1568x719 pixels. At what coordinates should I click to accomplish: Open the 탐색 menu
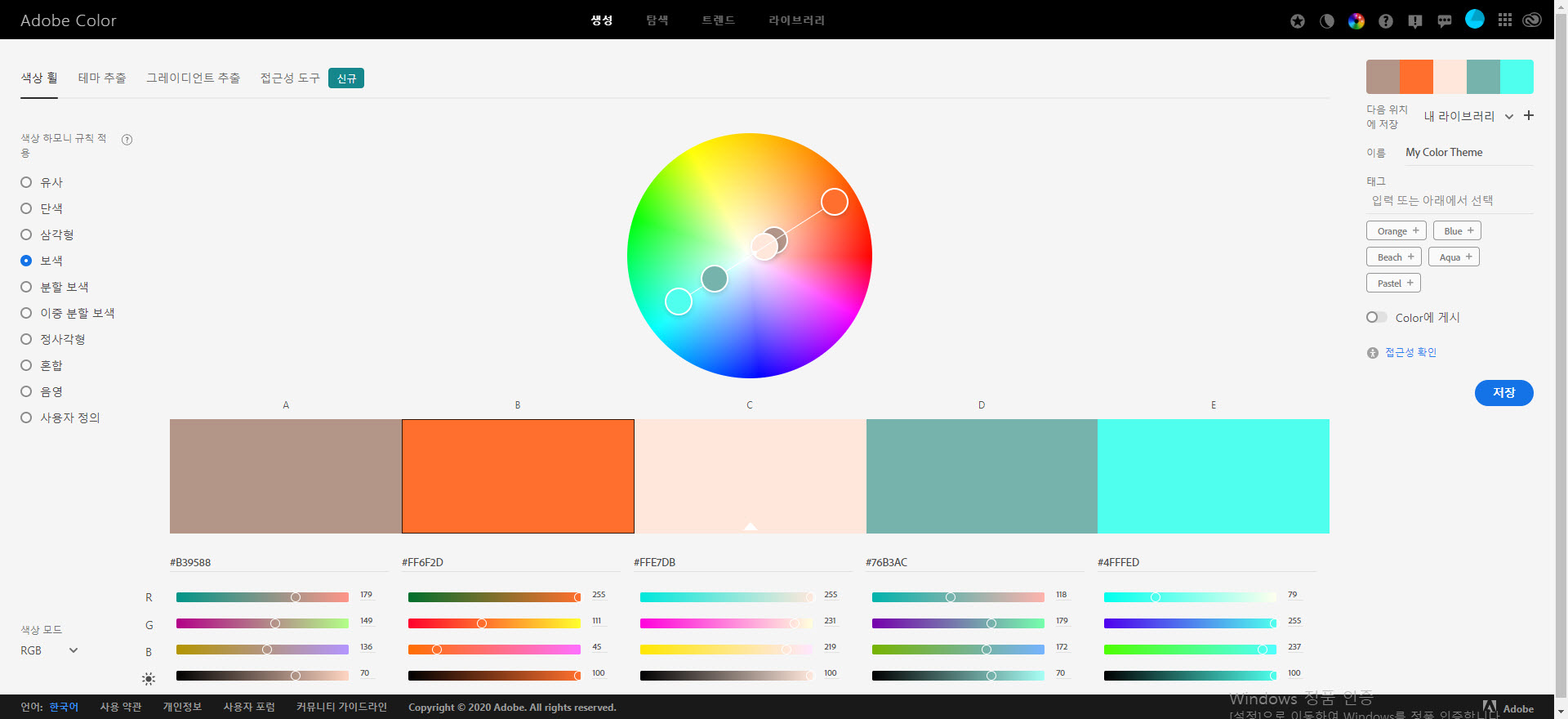click(x=657, y=20)
